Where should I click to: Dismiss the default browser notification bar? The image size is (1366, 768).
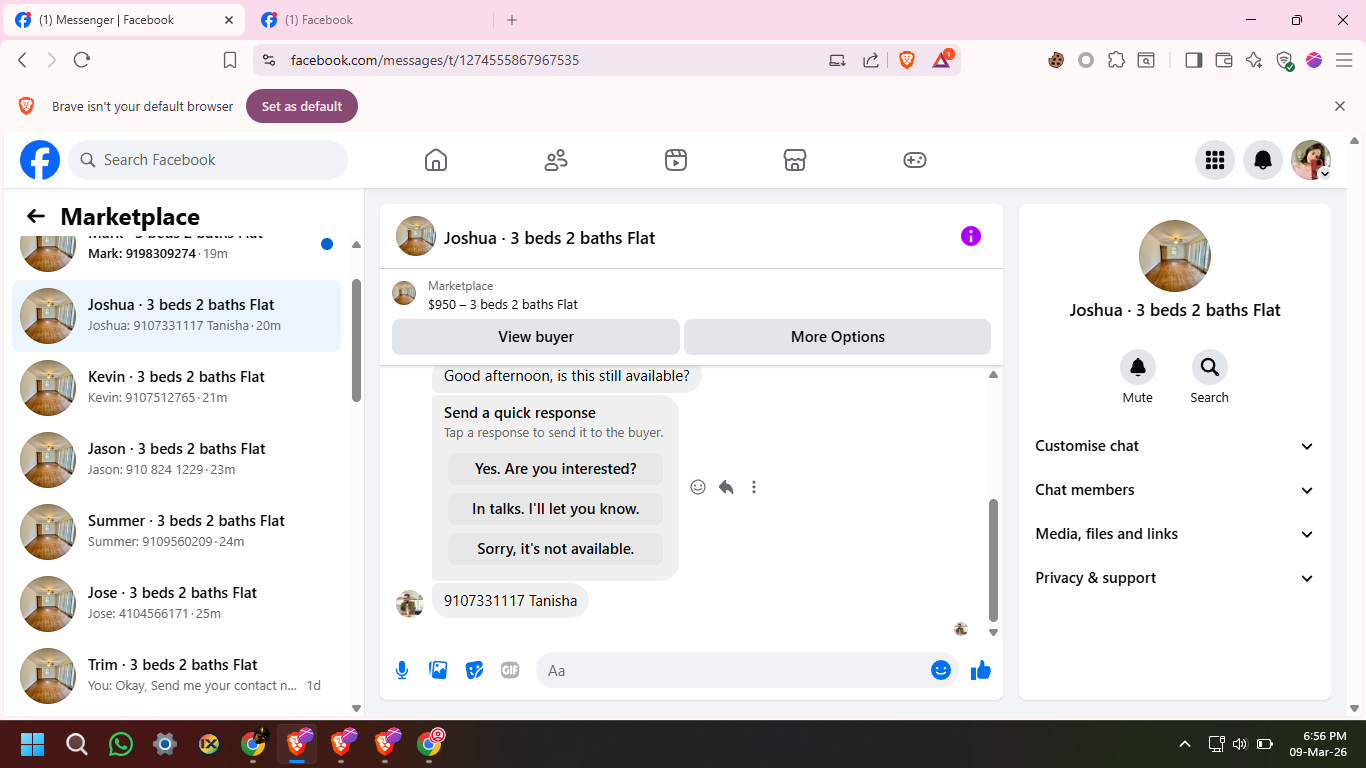pyautogui.click(x=1340, y=106)
